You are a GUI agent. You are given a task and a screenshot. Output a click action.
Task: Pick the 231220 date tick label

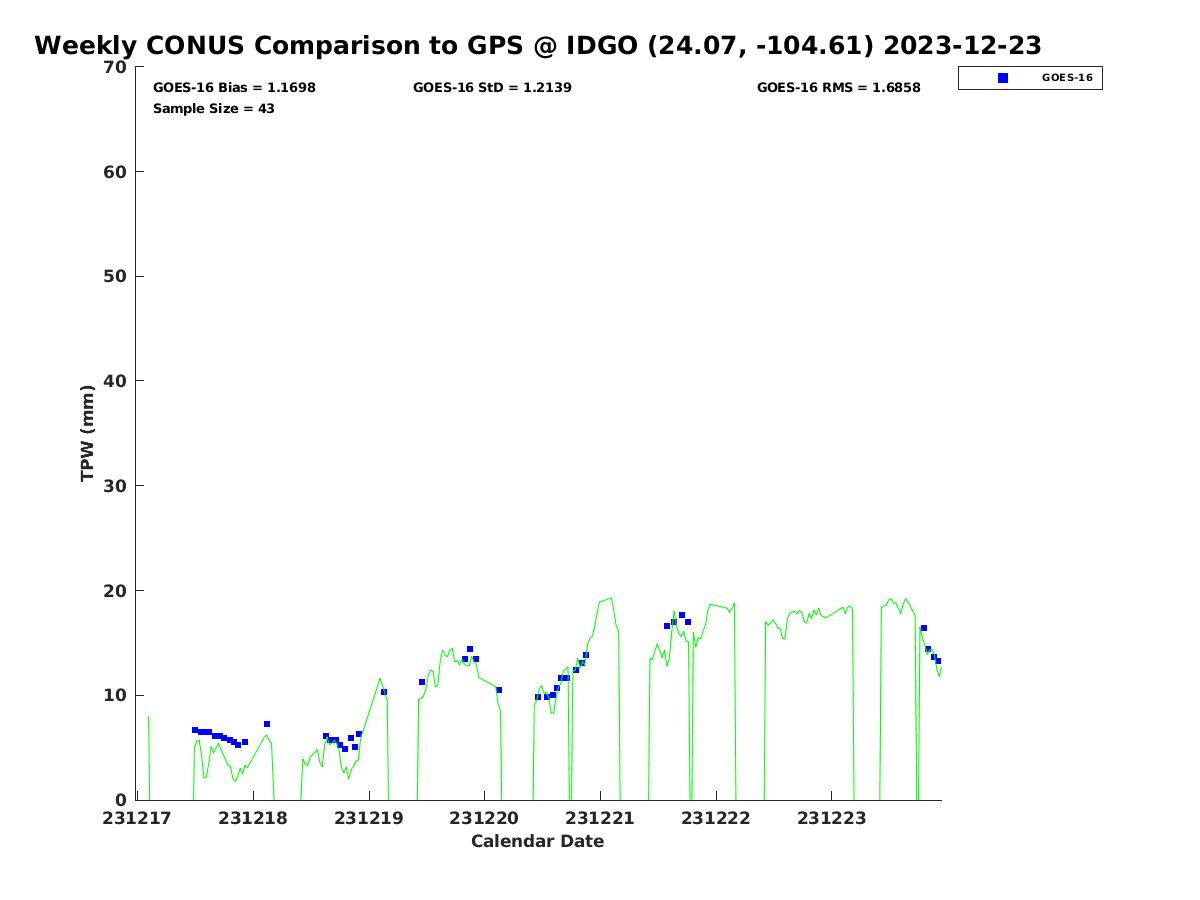[x=484, y=818]
